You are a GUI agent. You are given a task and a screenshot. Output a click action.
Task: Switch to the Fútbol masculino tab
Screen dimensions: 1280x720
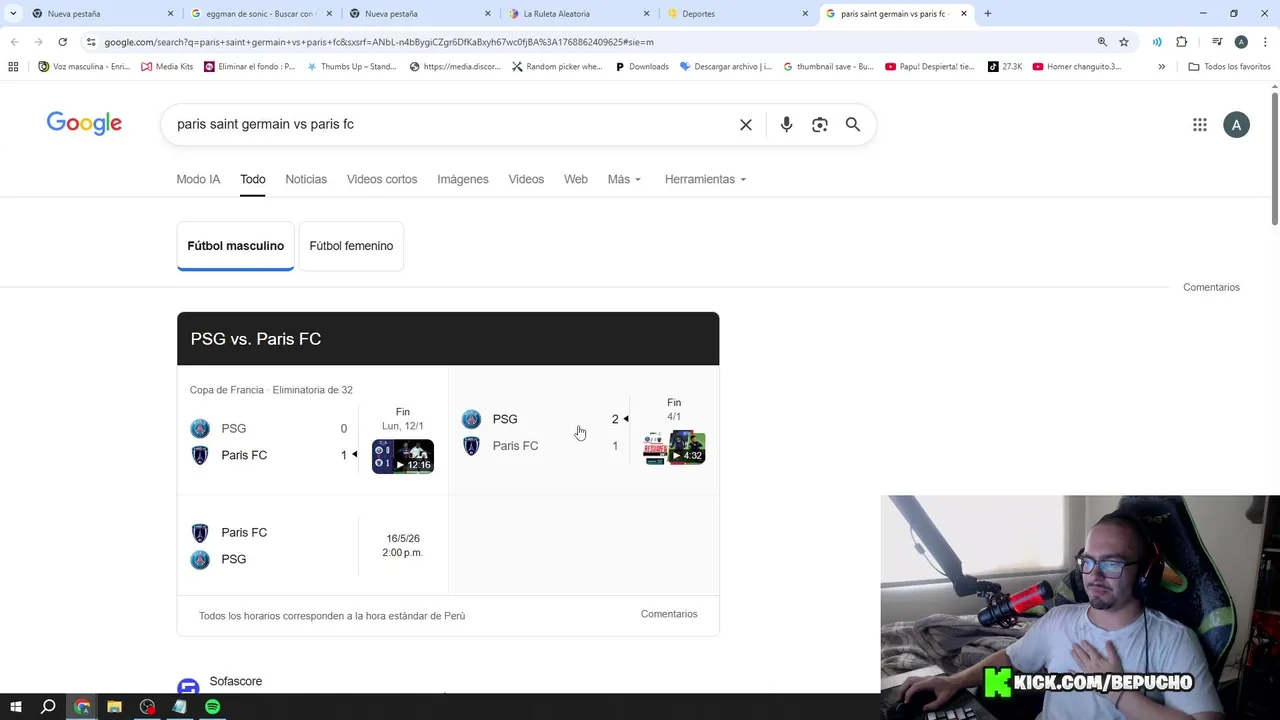coord(236,246)
